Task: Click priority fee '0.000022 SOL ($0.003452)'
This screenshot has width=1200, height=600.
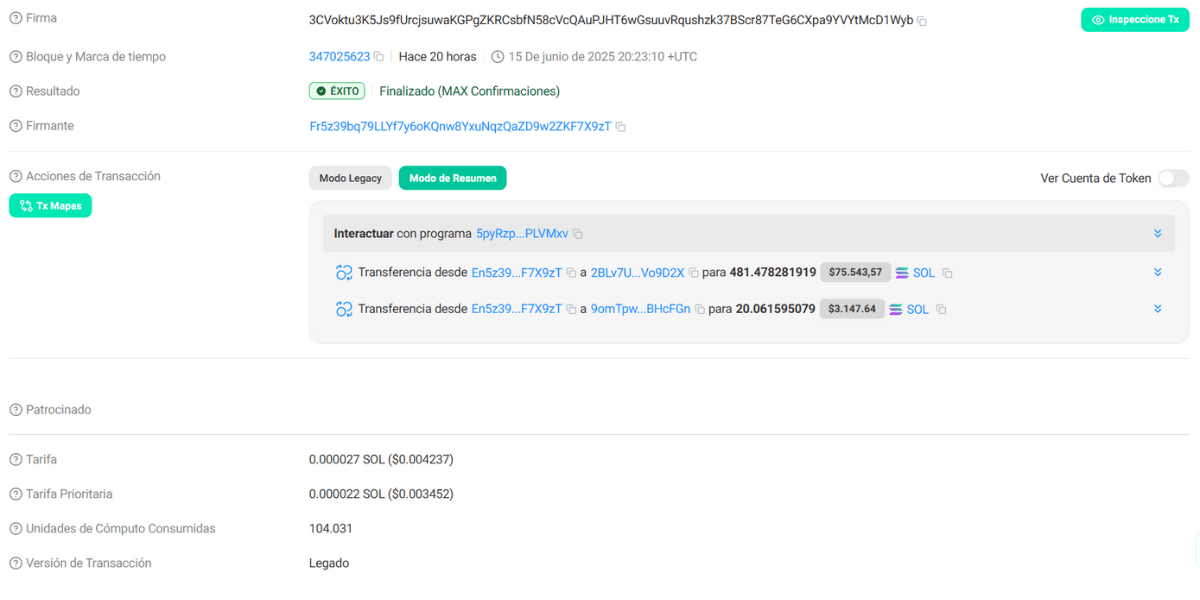Action: 382,494
